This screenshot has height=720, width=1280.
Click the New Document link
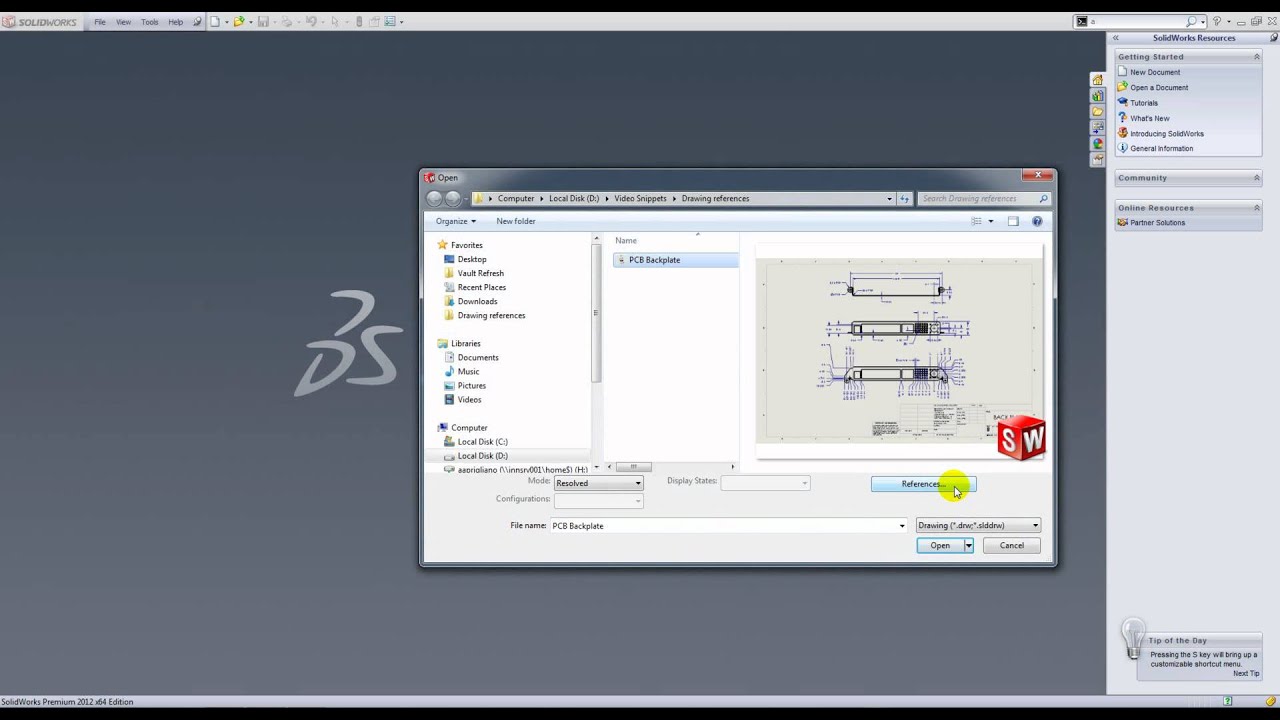coord(1155,72)
